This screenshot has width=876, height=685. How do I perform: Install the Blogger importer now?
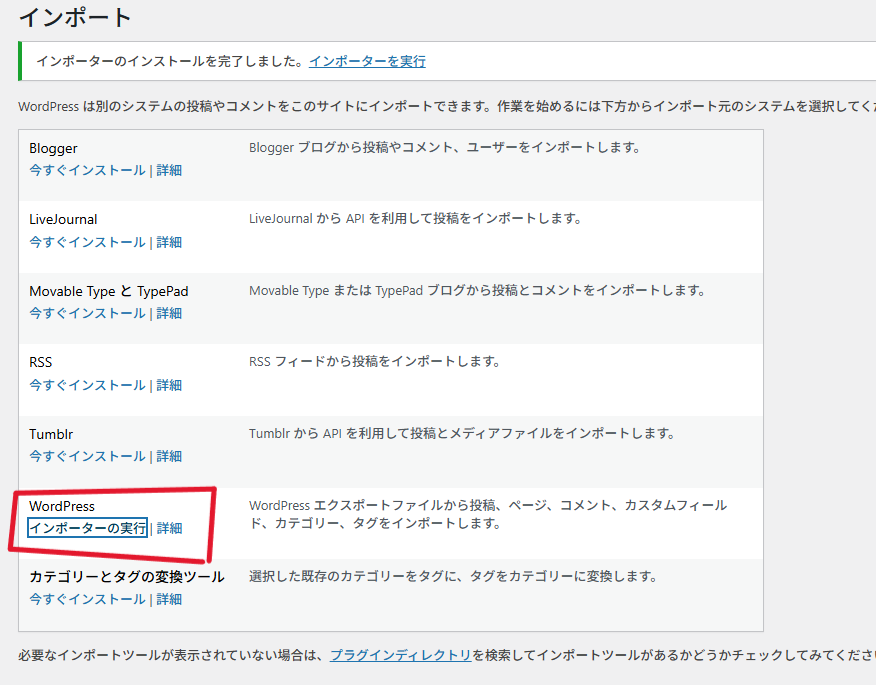pos(87,170)
